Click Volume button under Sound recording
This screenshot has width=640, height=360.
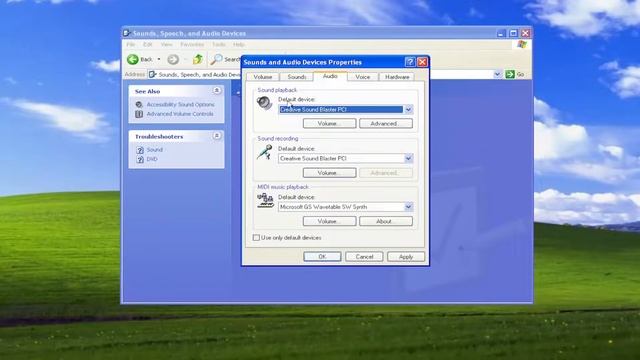pyautogui.click(x=329, y=173)
